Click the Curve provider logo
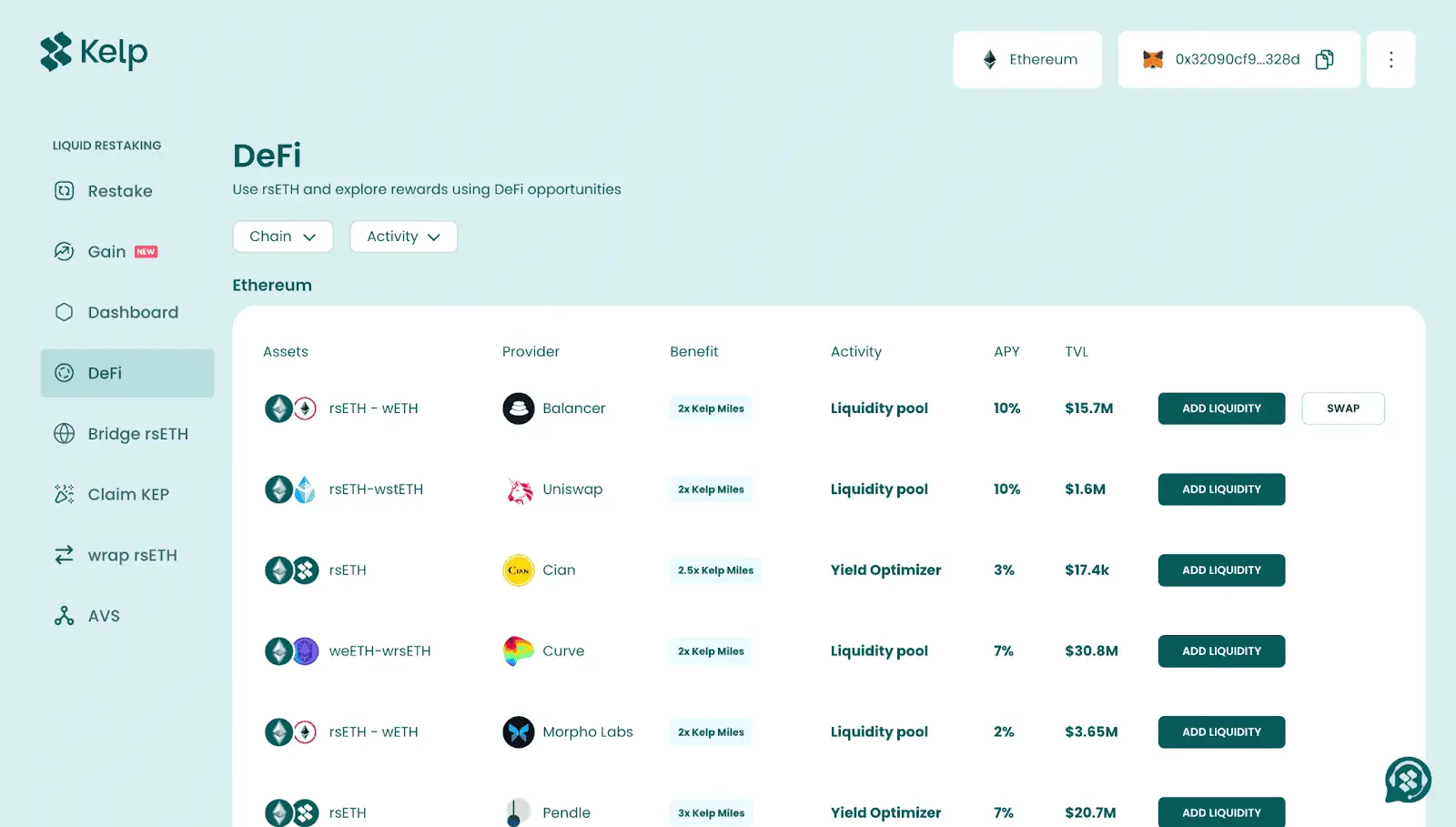The height and width of the screenshot is (827, 1456). click(519, 651)
